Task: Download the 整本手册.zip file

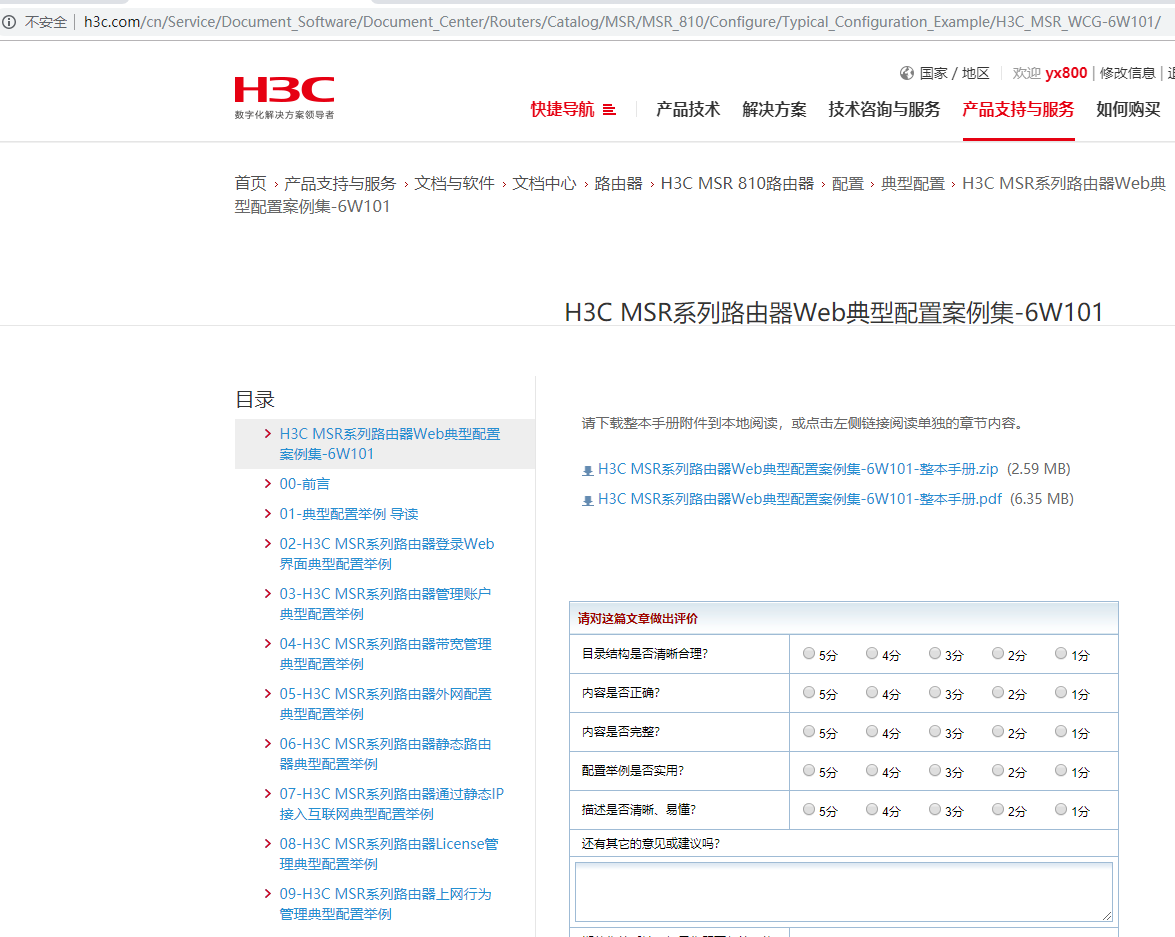Action: pos(798,469)
